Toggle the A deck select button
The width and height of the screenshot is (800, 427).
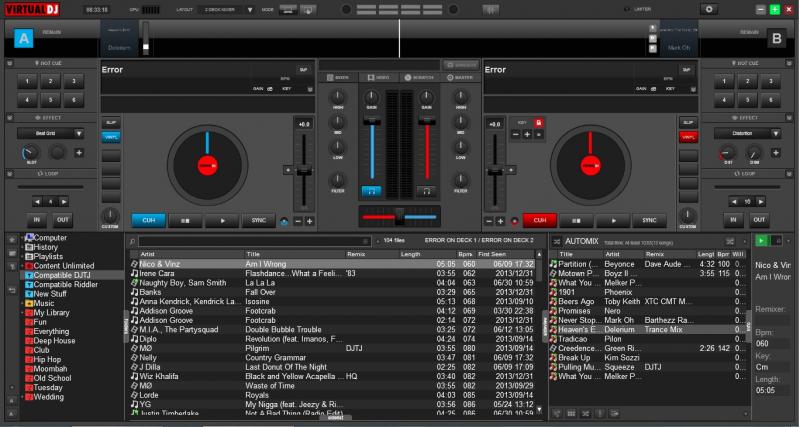click(23, 38)
